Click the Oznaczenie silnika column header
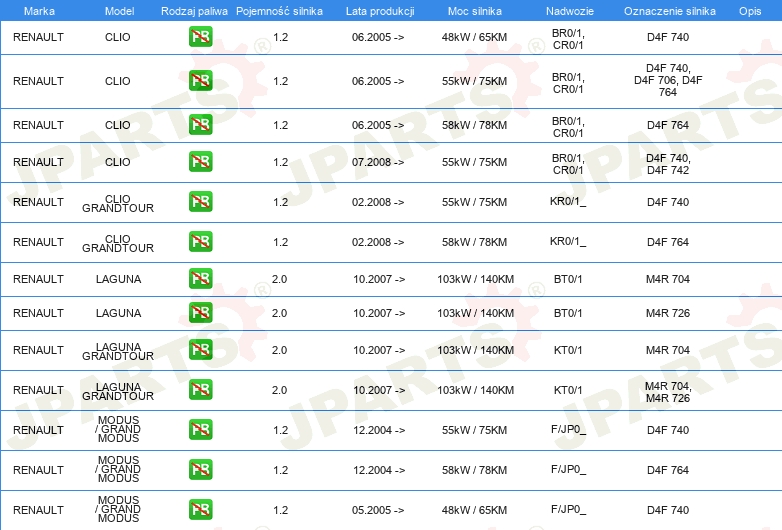This screenshot has width=782, height=530. click(x=670, y=11)
